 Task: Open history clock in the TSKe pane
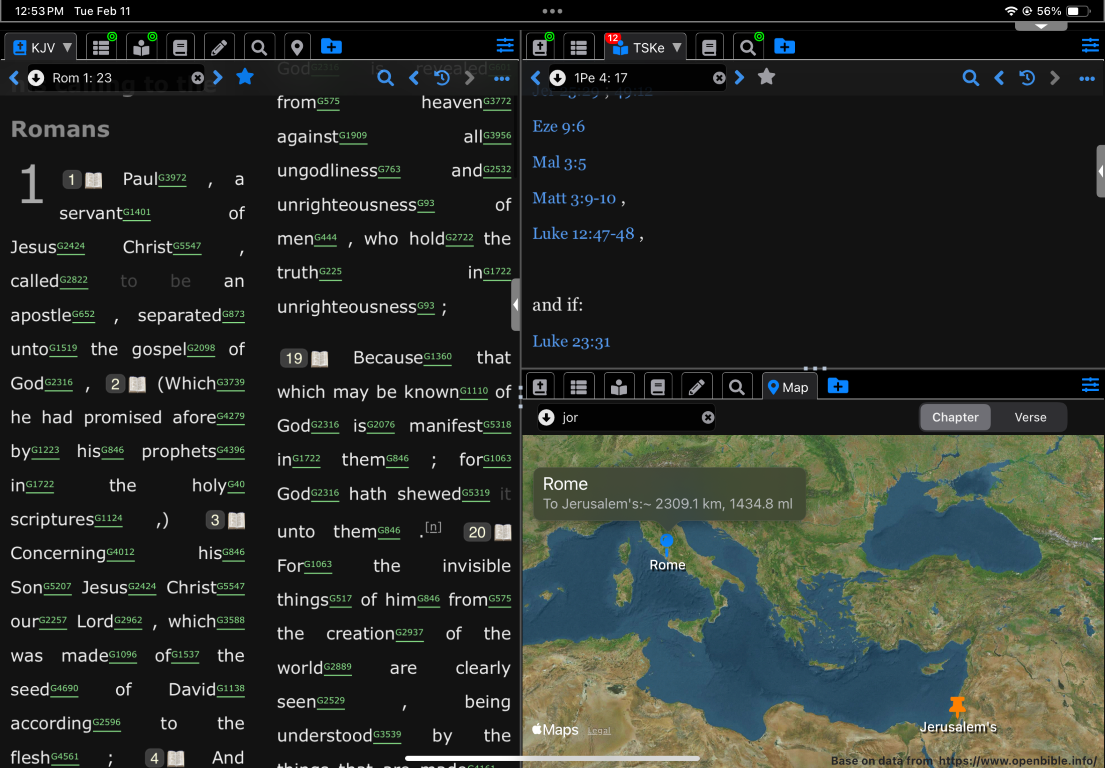[1027, 78]
